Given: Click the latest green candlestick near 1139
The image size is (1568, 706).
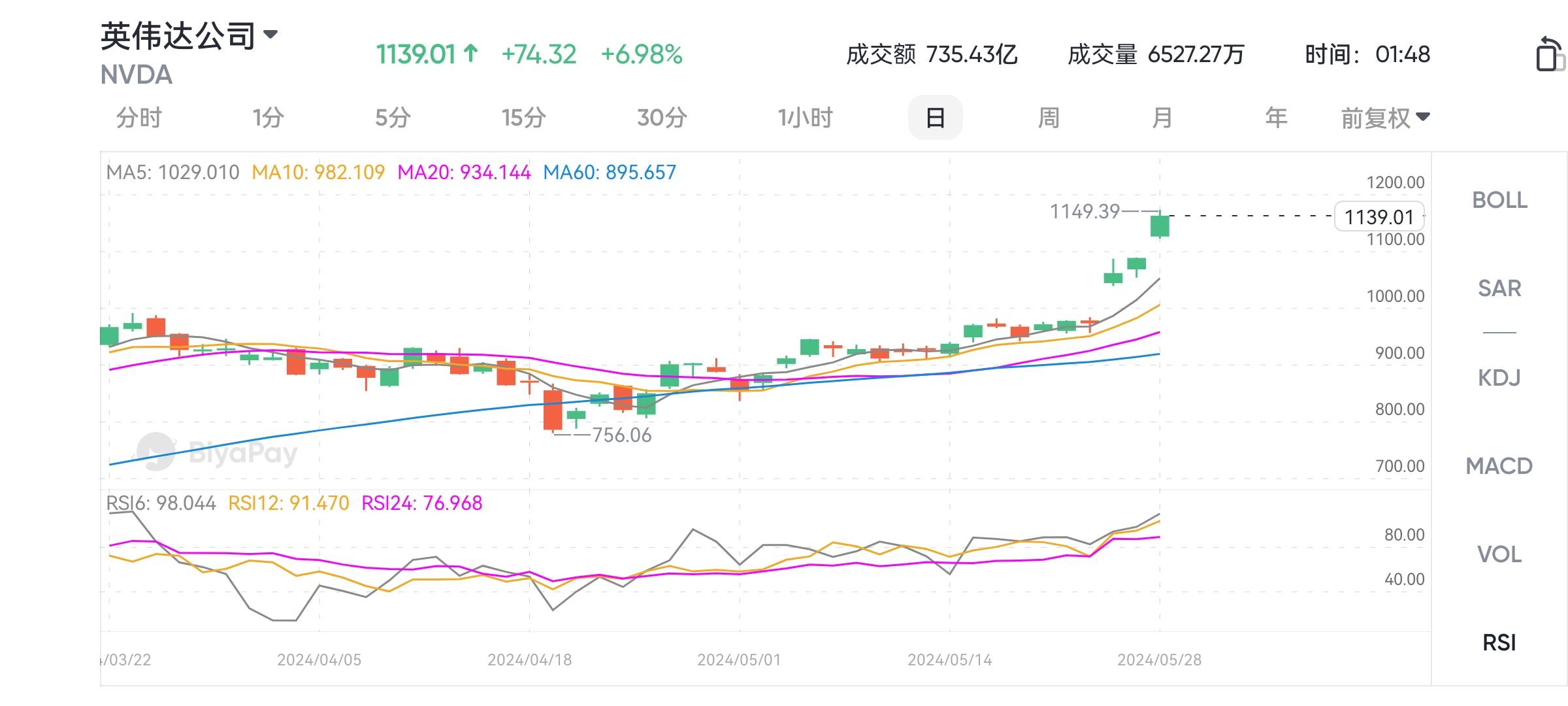Looking at the screenshot, I should (1160, 226).
